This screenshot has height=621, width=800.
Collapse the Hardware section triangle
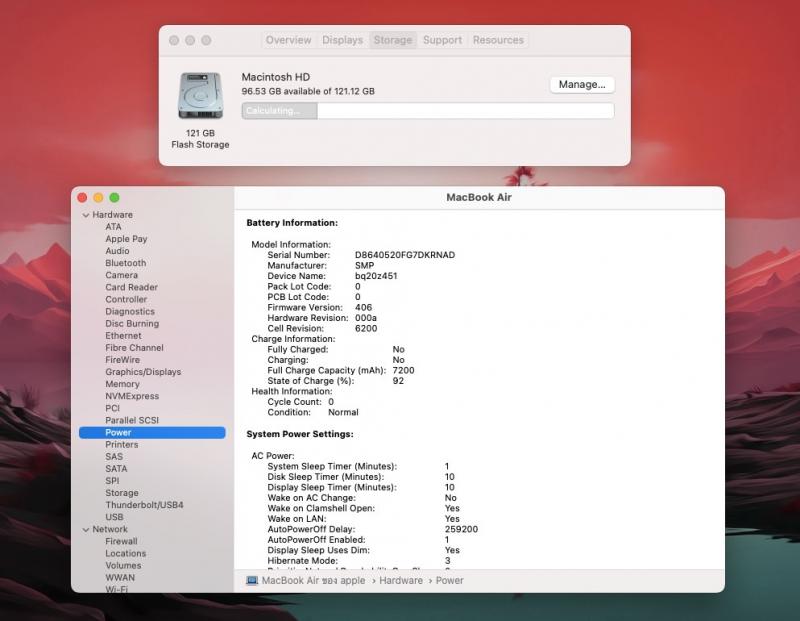85,215
